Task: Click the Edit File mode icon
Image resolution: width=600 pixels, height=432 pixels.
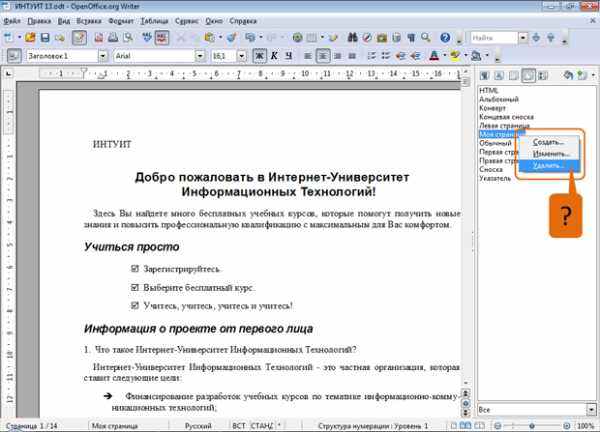Action: coord(79,37)
